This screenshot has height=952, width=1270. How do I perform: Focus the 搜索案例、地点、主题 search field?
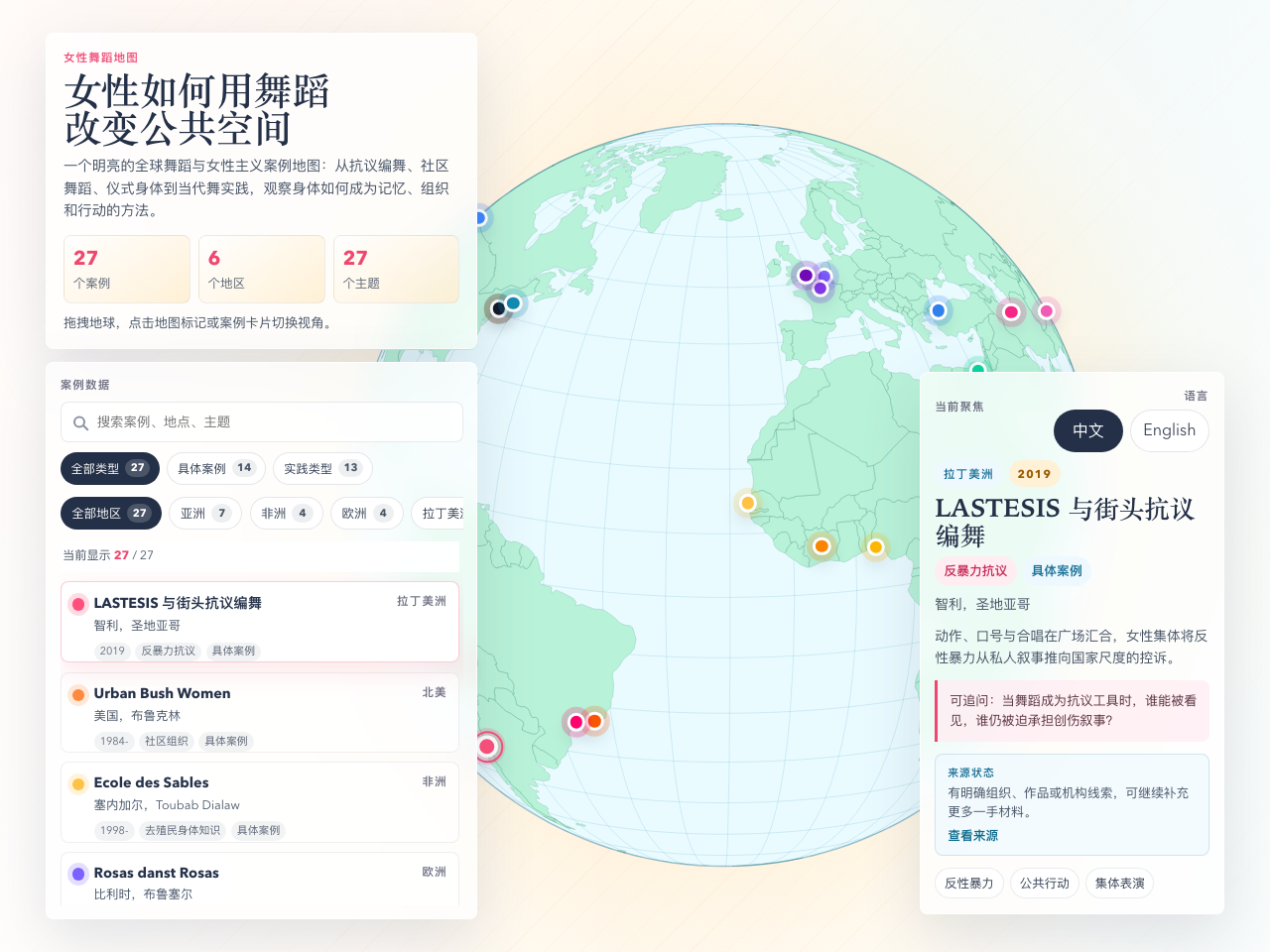click(x=262, y=422)
